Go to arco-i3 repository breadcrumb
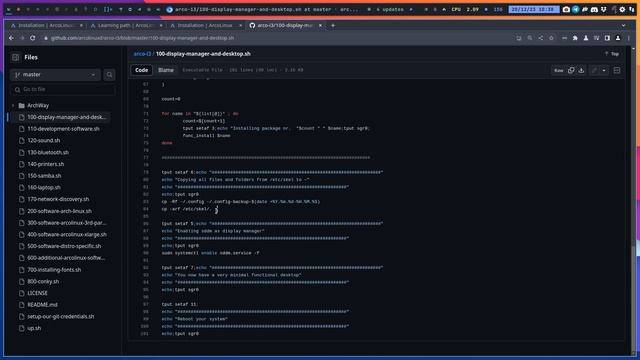This screenshot has height=360, width=640. coord(142,54)
